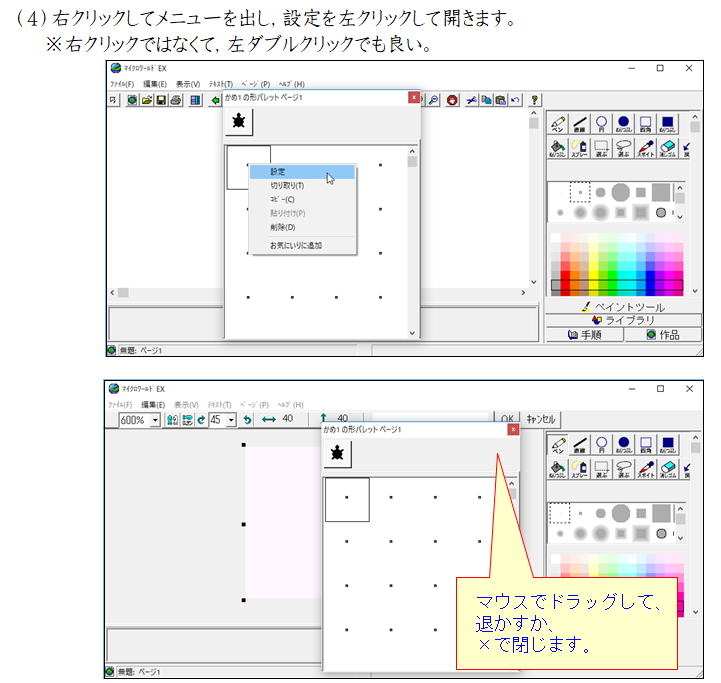
Task: Click brush list up arrow in lower window
Action: pyautogui.click(x=680, y=509)
